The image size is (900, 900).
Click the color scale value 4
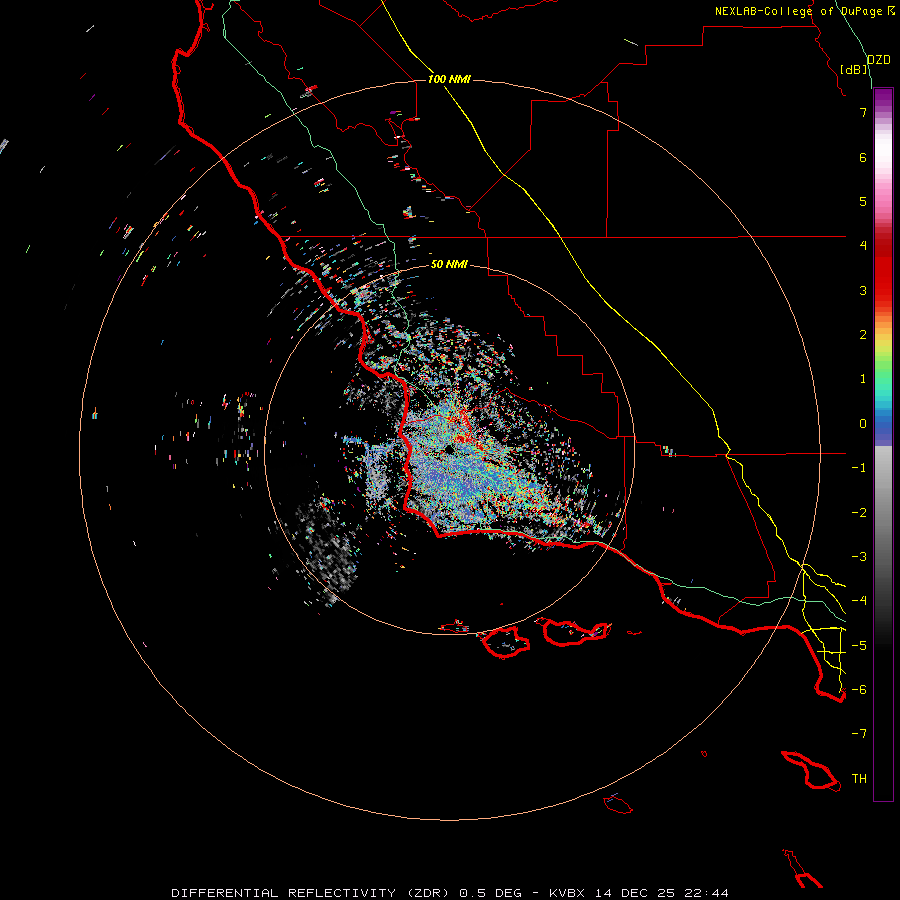click(863, 246)
